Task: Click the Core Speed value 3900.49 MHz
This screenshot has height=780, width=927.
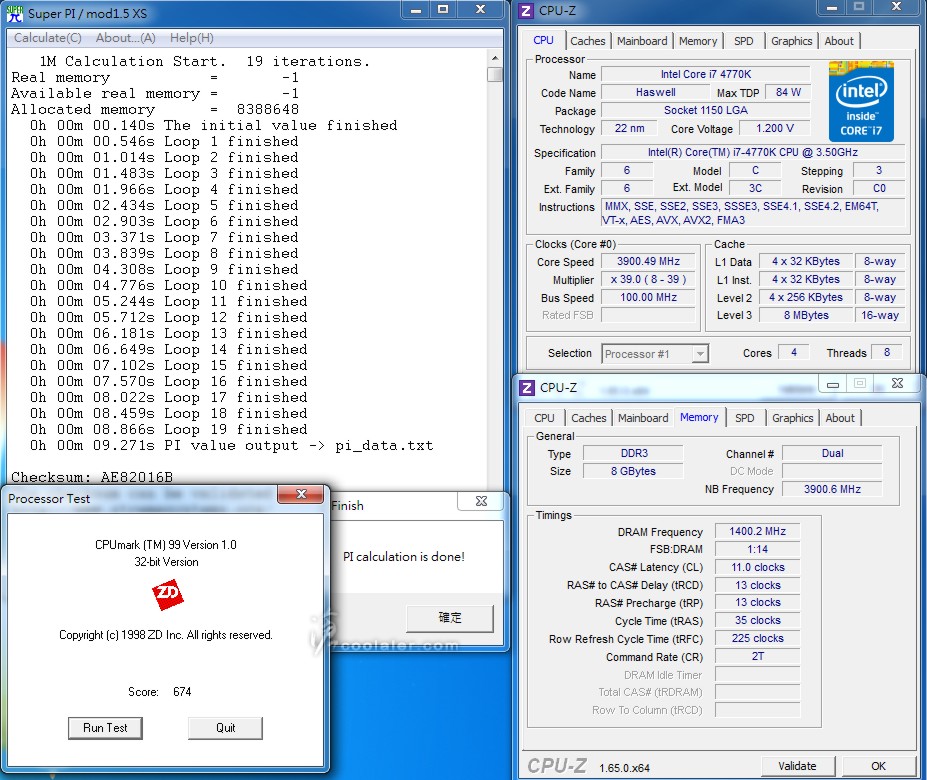Action: point(648,261)
